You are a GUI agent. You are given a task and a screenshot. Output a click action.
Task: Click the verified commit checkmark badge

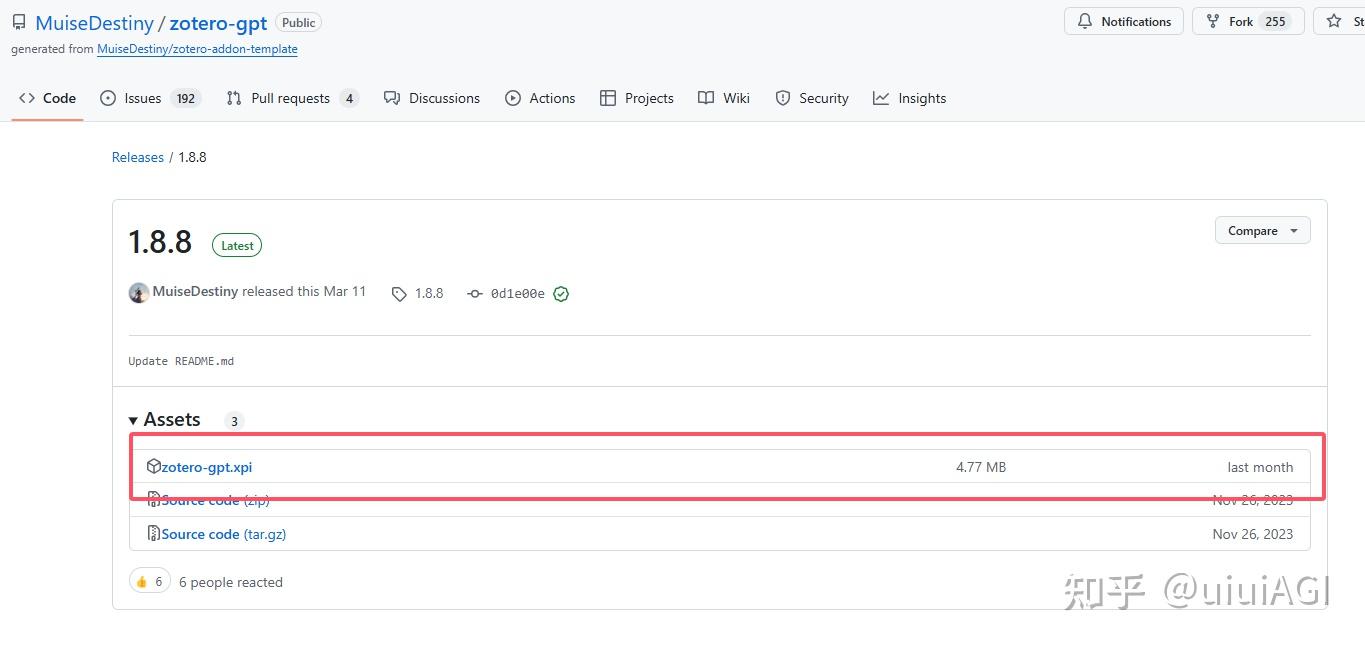(560, 293)
